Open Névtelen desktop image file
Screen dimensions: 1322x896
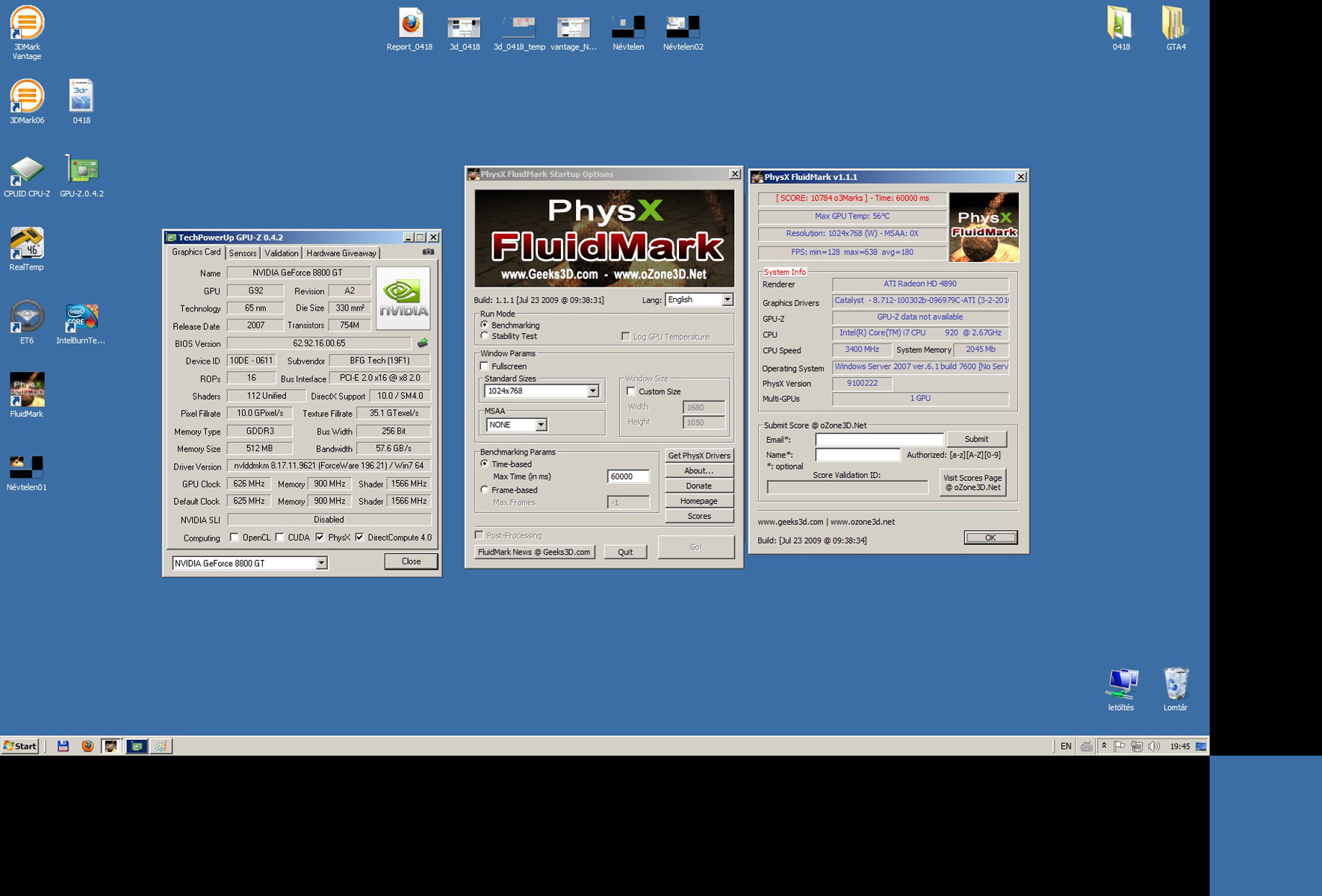pos(628,34)
